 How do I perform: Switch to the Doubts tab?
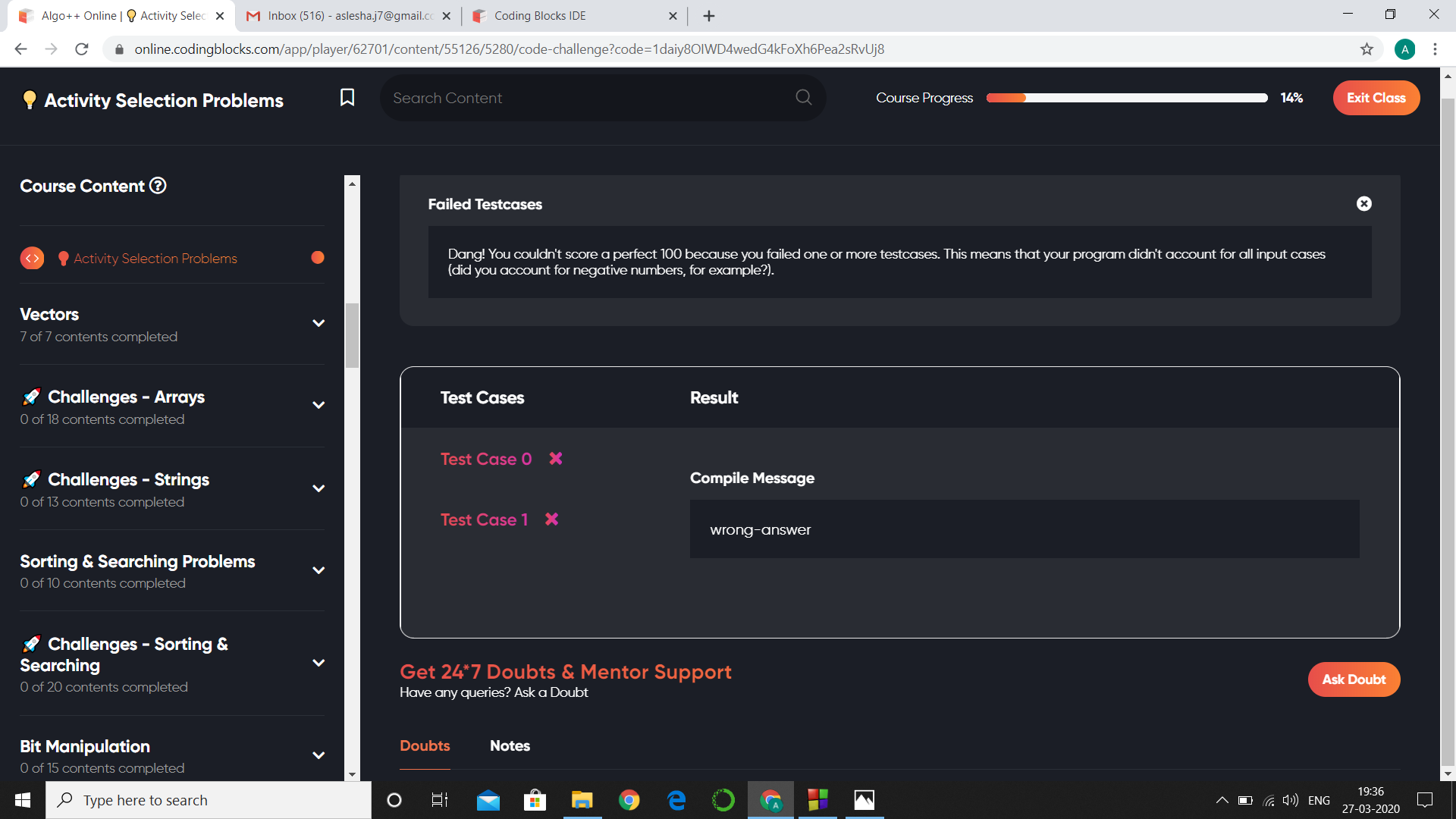tap(425, 745)
